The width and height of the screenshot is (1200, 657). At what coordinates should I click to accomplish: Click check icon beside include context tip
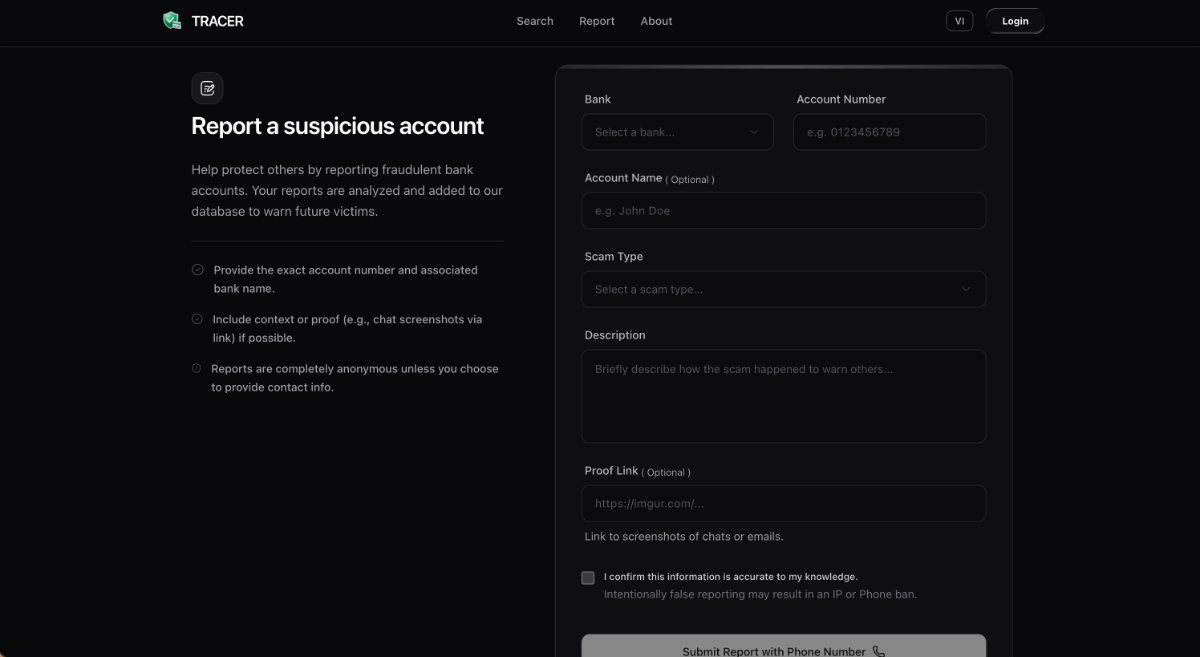pyautogui.click(x=198, y=319)
